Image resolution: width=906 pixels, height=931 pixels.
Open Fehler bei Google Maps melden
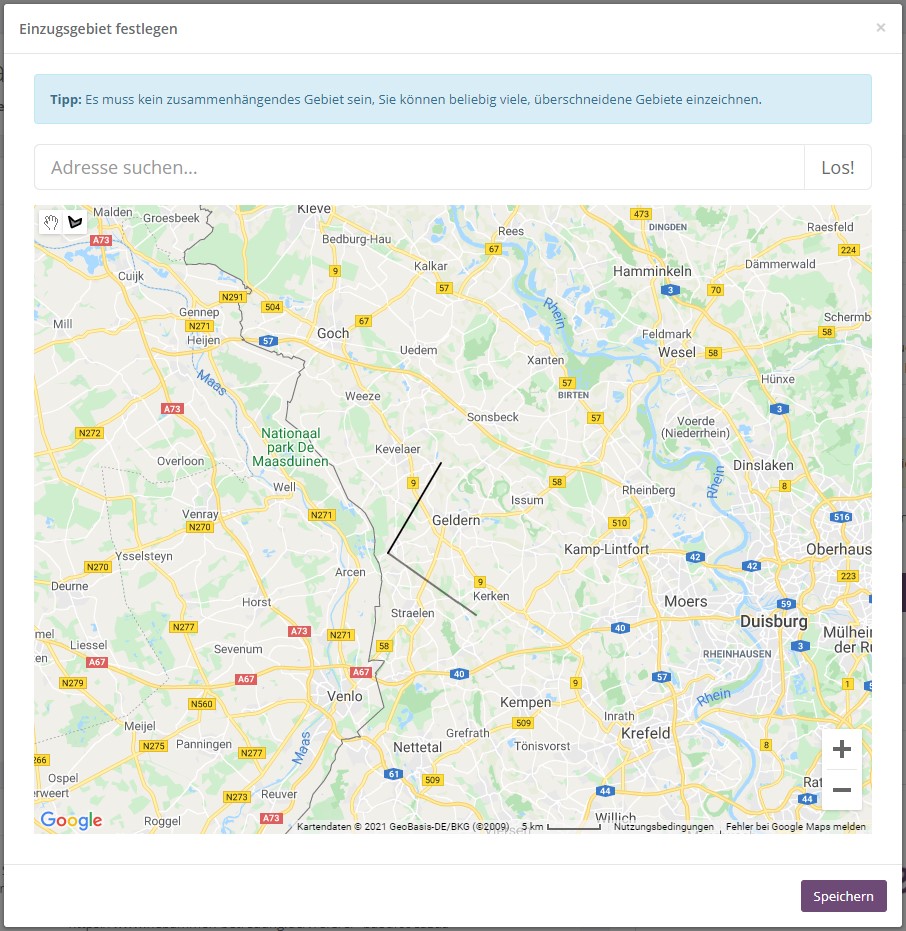pos(795,827)
